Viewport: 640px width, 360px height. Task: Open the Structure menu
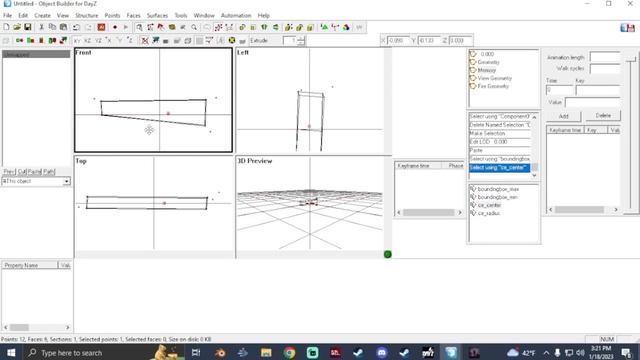point(87,15)
